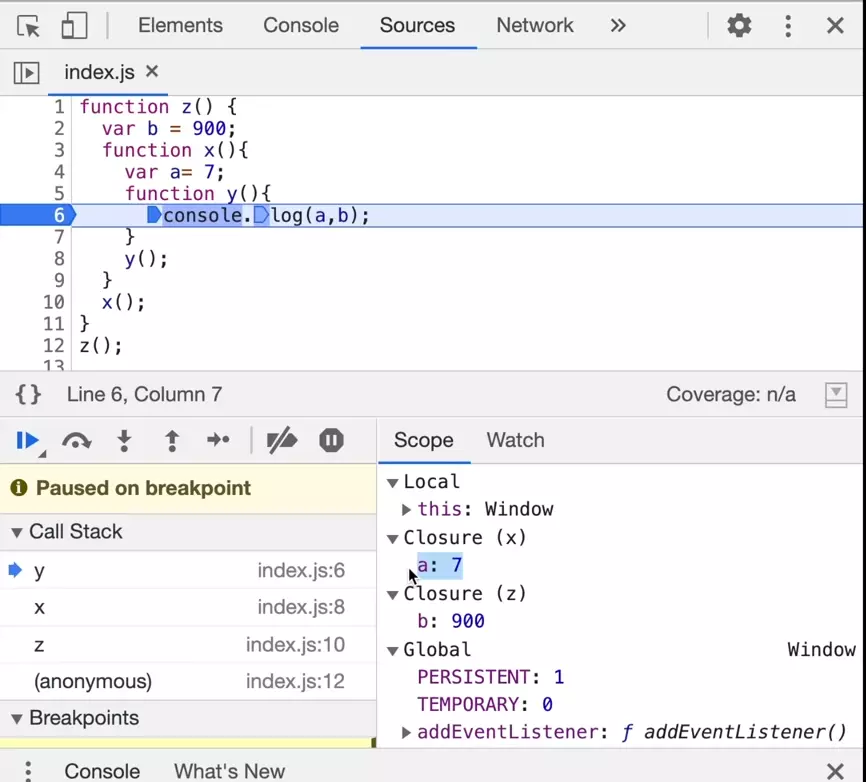Toggle the device toolbar icon
The height and width of the screenshot is (782, 866).
click(x=74, y=26)
